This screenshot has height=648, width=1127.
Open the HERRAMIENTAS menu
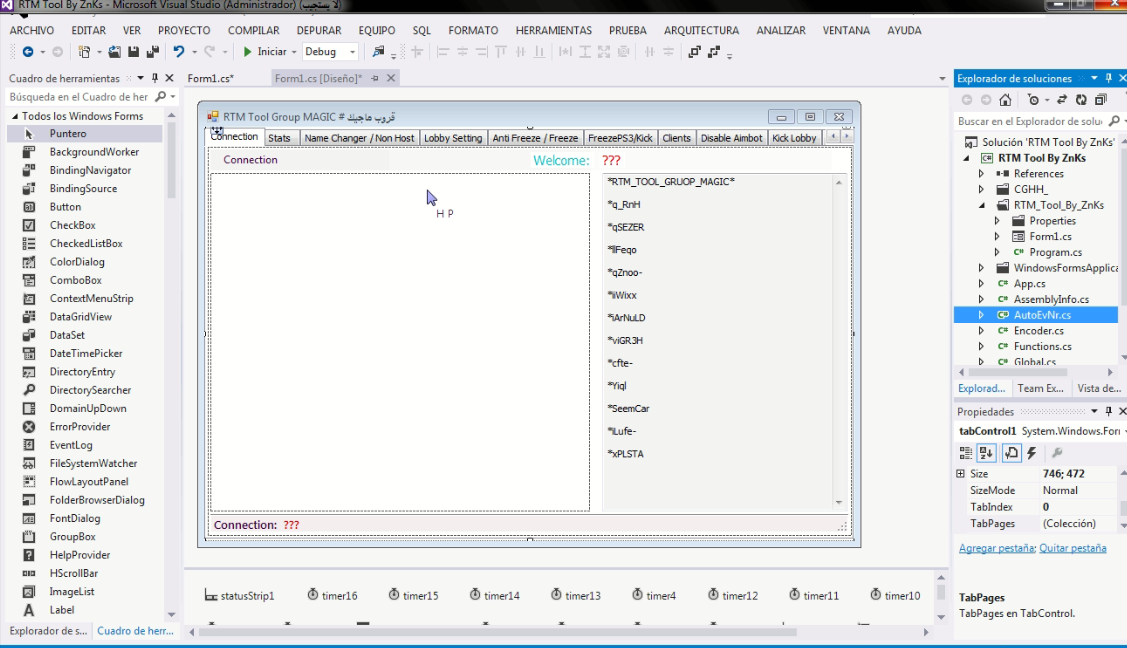[x=553, y=30]
